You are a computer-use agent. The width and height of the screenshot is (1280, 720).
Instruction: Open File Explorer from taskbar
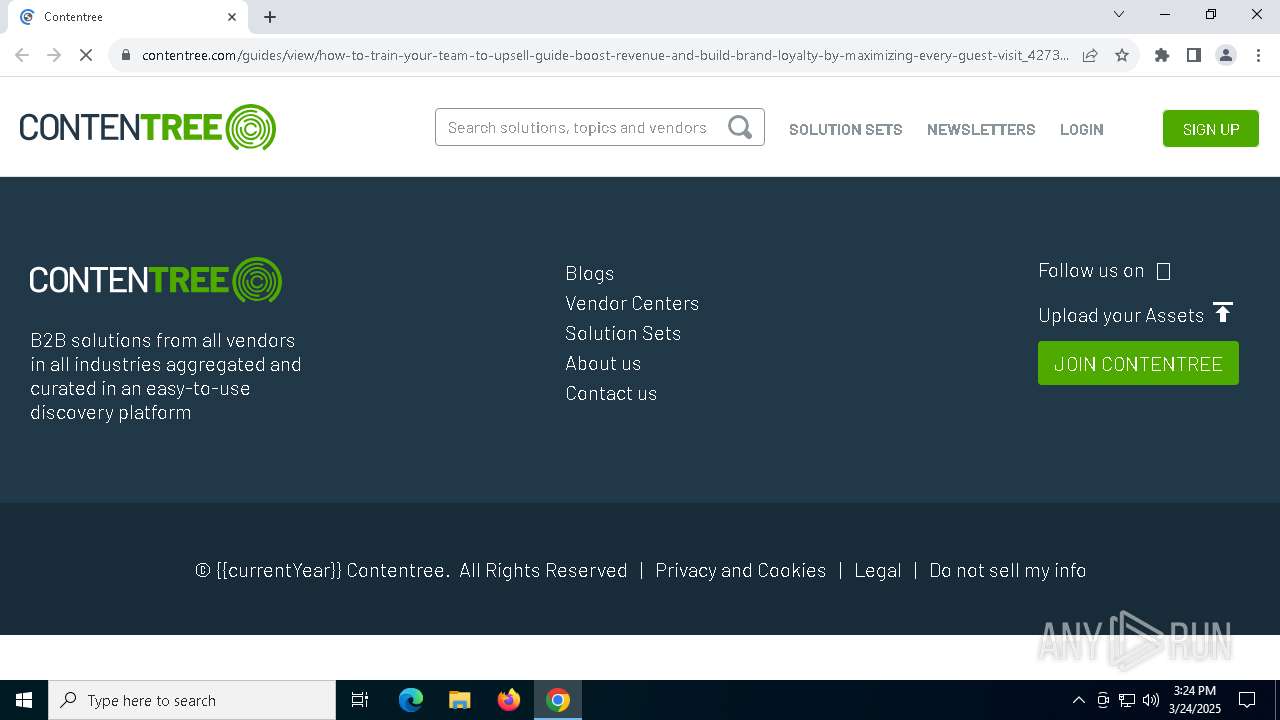tap(460, 700)
